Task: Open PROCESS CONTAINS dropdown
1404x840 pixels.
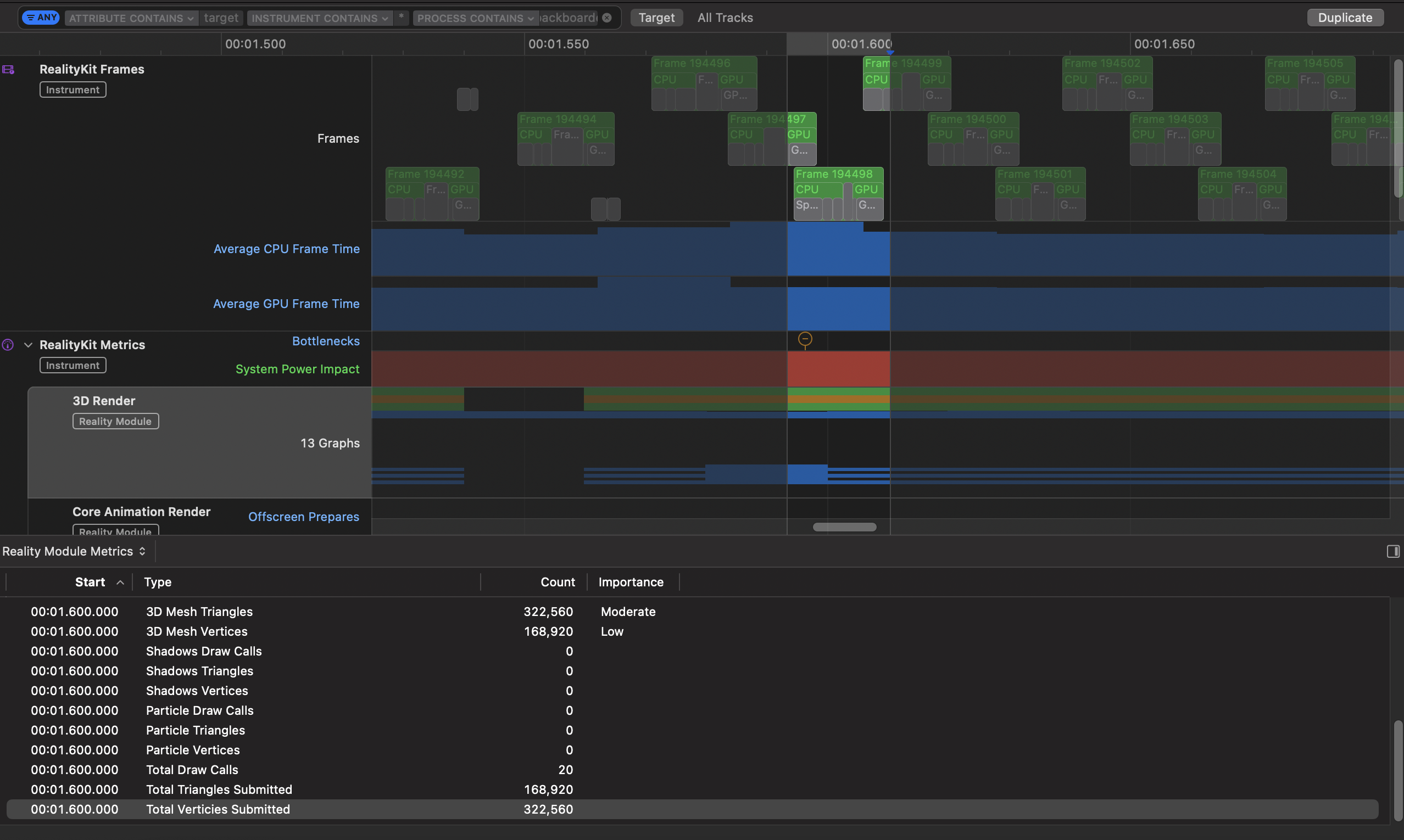Action: pos(475,18)
